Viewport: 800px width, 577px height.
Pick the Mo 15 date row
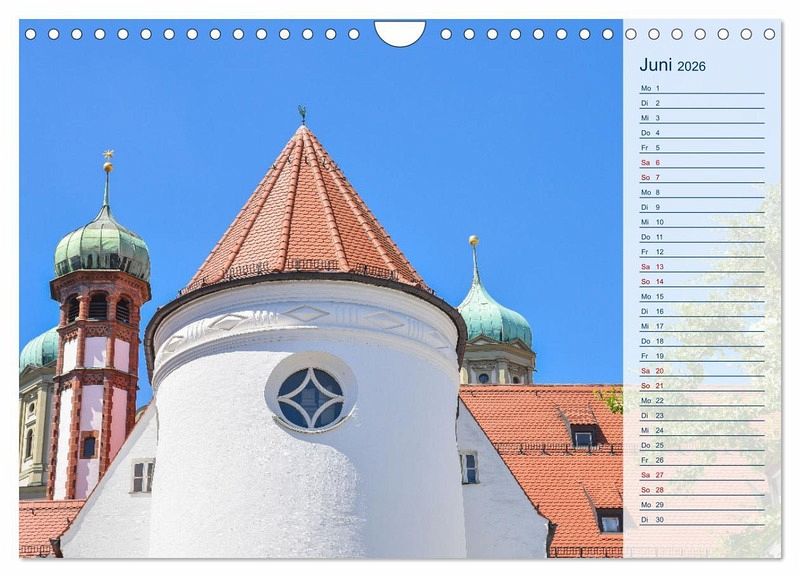pos(701,296)
